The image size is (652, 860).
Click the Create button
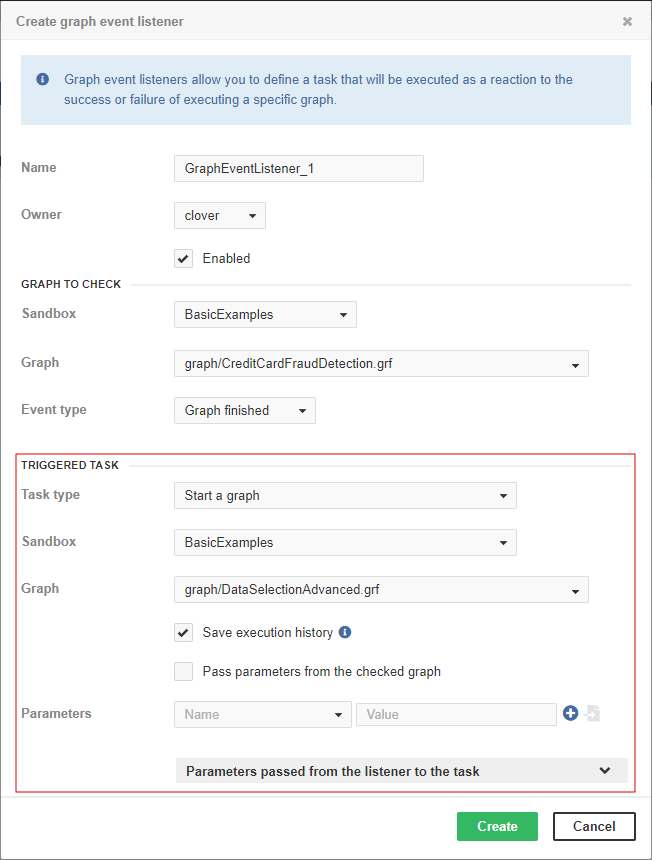pos(497,826)
